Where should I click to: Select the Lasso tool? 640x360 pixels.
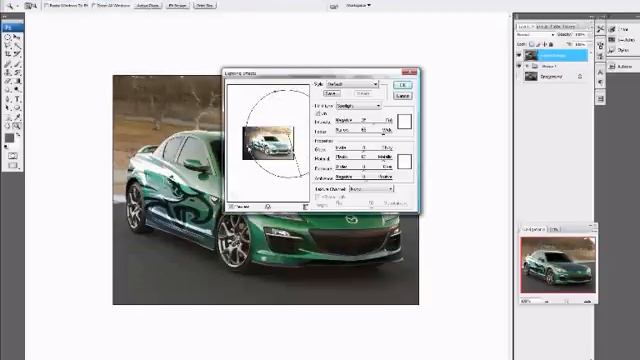click(x=7, y=46)
